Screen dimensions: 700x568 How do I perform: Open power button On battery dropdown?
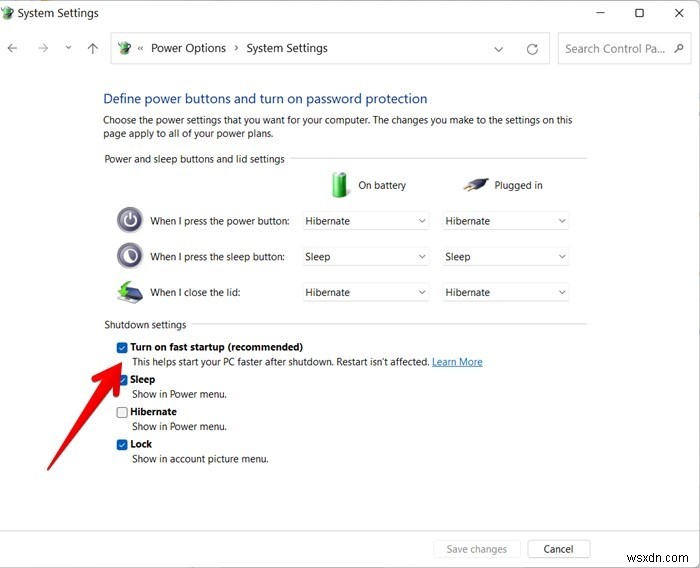point(366,221)
